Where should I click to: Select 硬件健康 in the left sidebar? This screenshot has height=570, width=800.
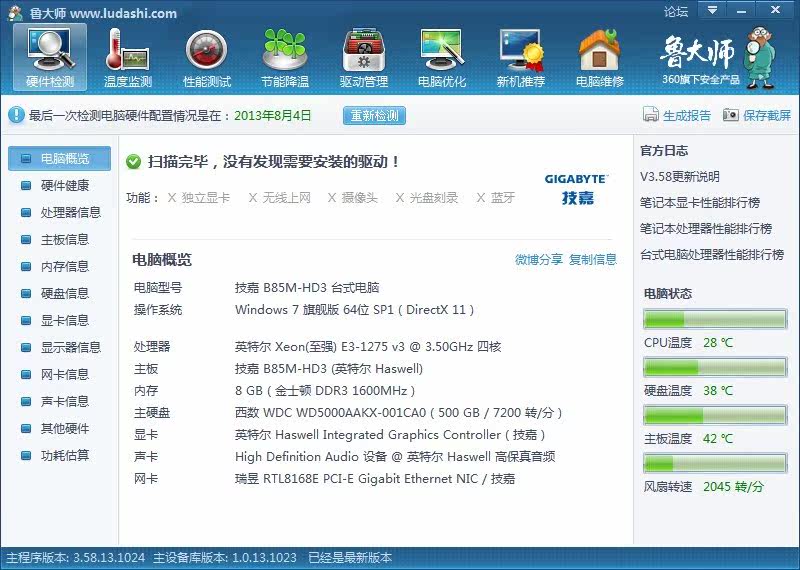(x=64, y=186)
